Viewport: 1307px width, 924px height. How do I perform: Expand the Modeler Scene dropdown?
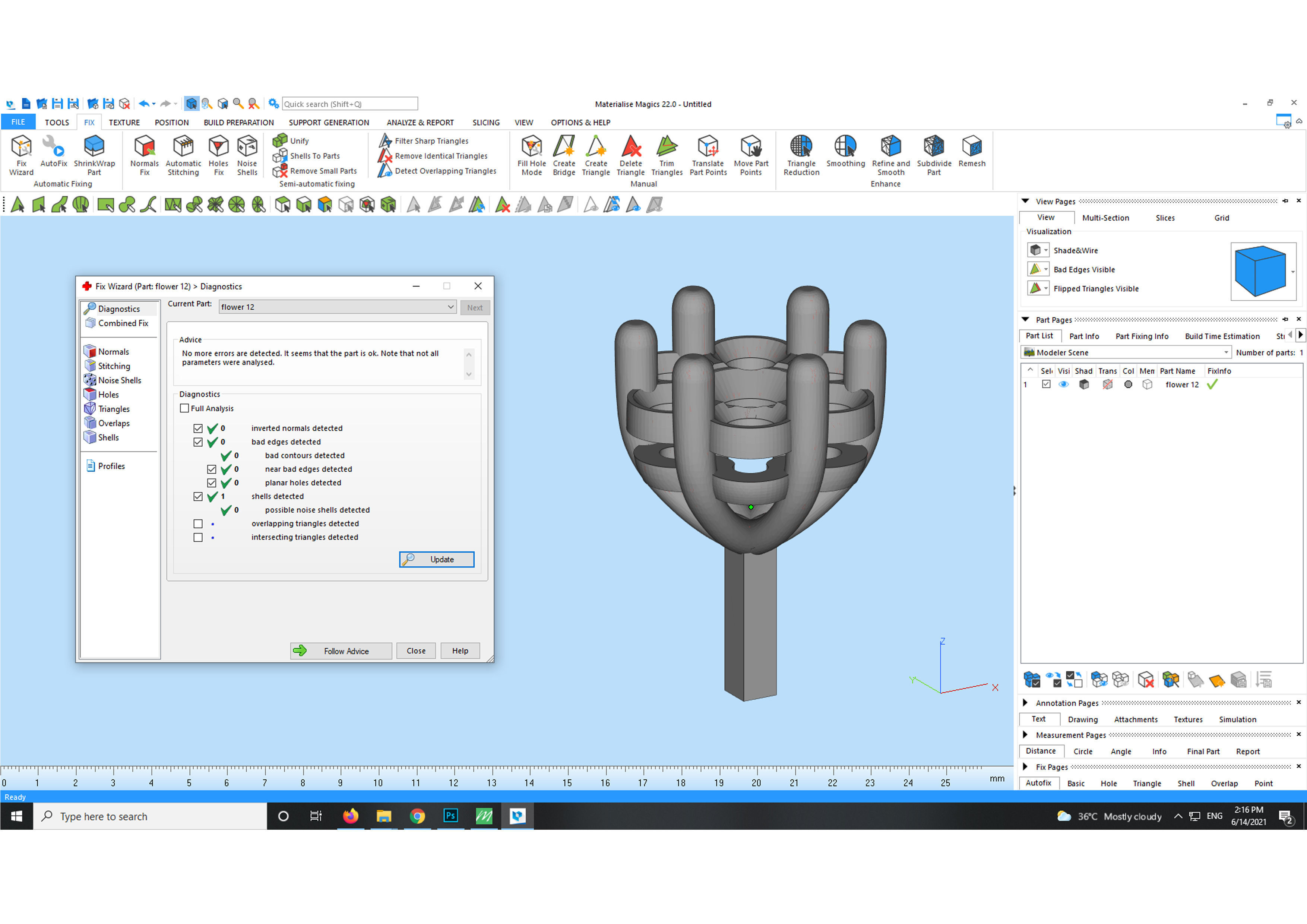pyautogui.click(x=1226, y=352)
